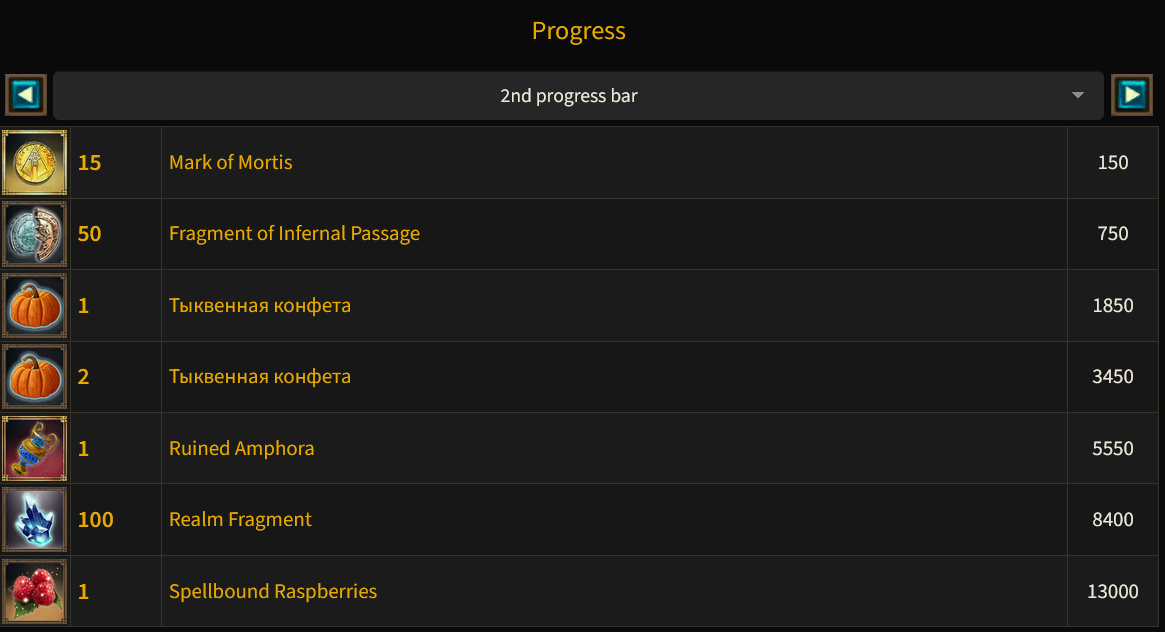Open the 2nd progress bar dropdown
Viewport: 1165px width, 632px height.
(568, 96)
